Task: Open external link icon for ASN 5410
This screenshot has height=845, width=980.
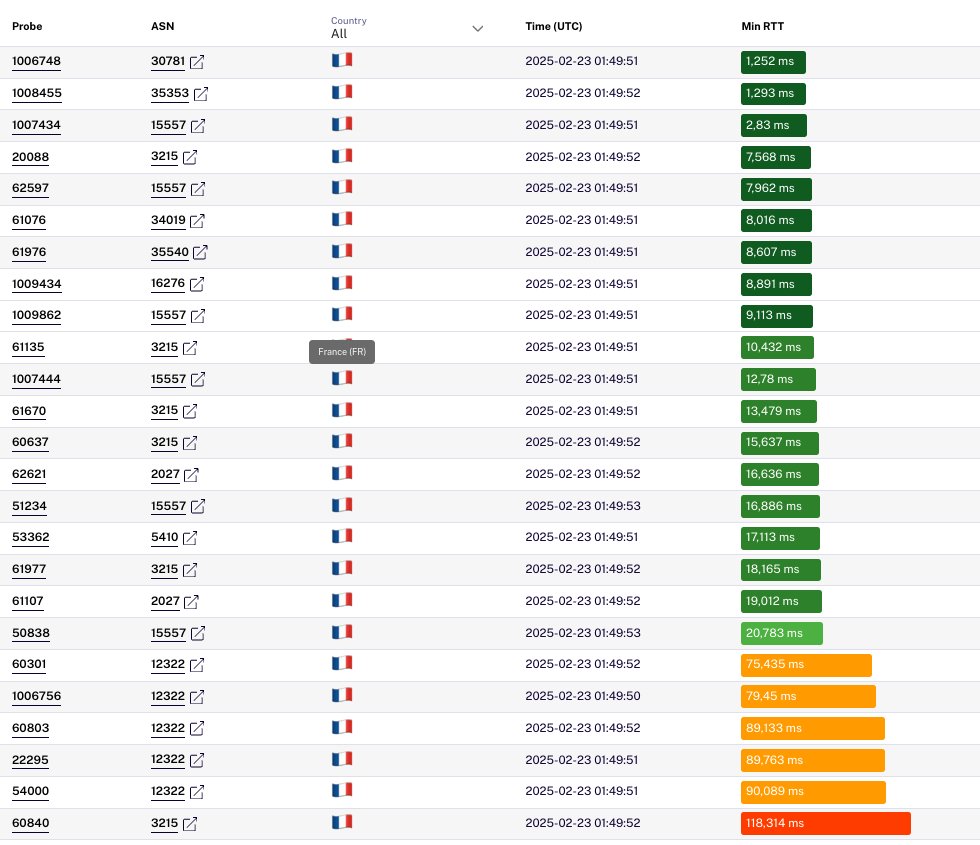Action: coord(190,538)
